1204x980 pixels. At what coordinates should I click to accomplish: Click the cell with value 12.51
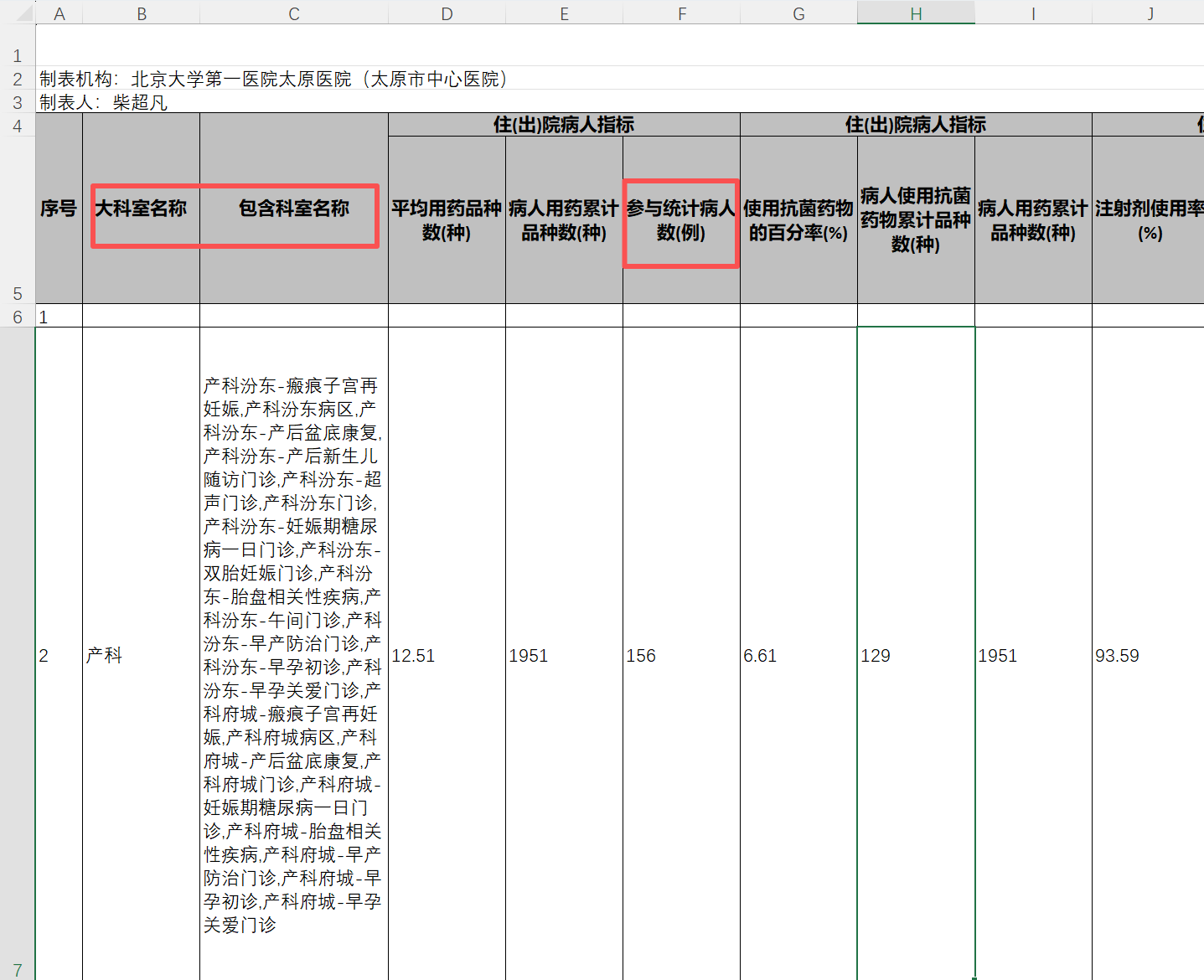[447, 655]
